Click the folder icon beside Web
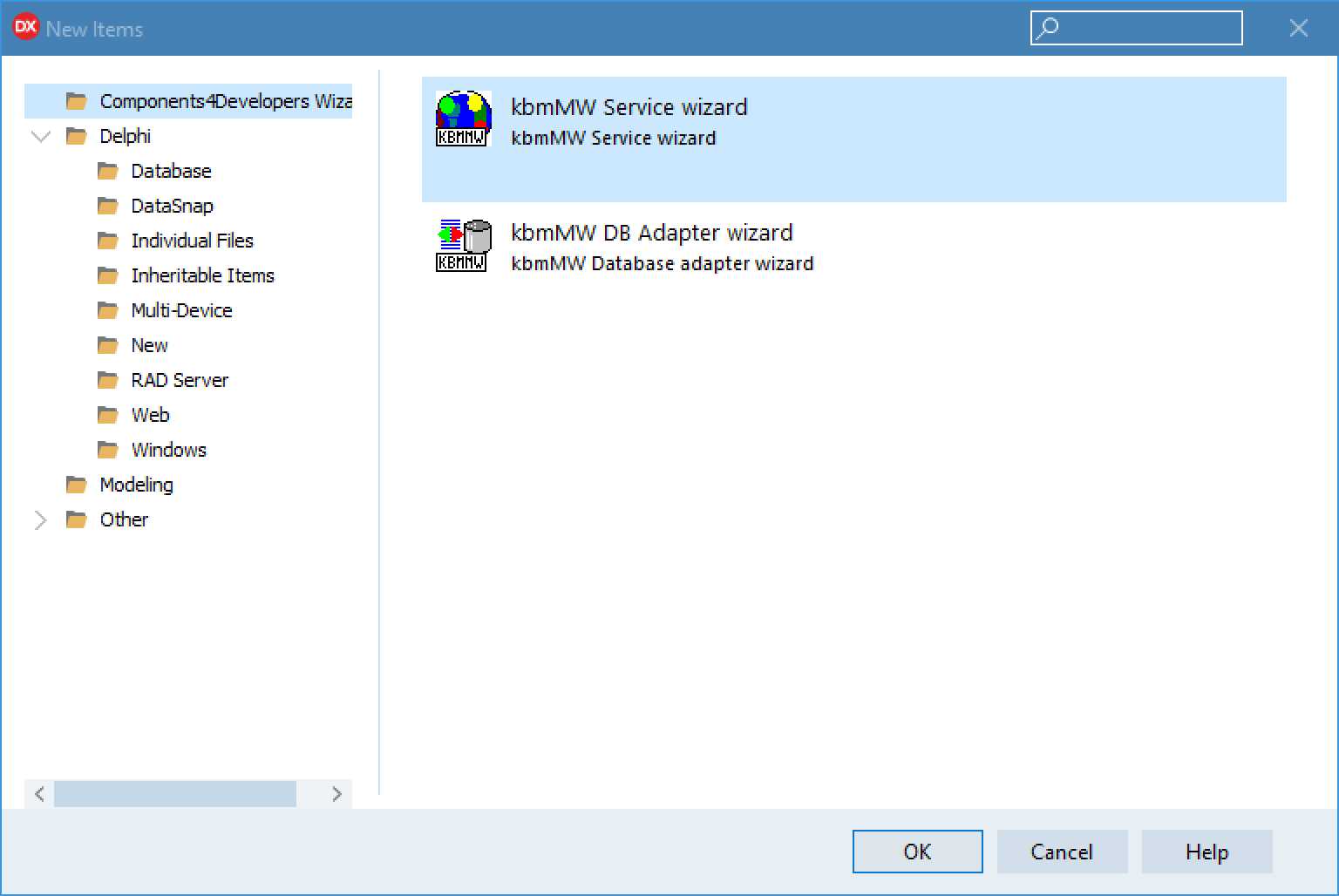 [x=108, y=415]
